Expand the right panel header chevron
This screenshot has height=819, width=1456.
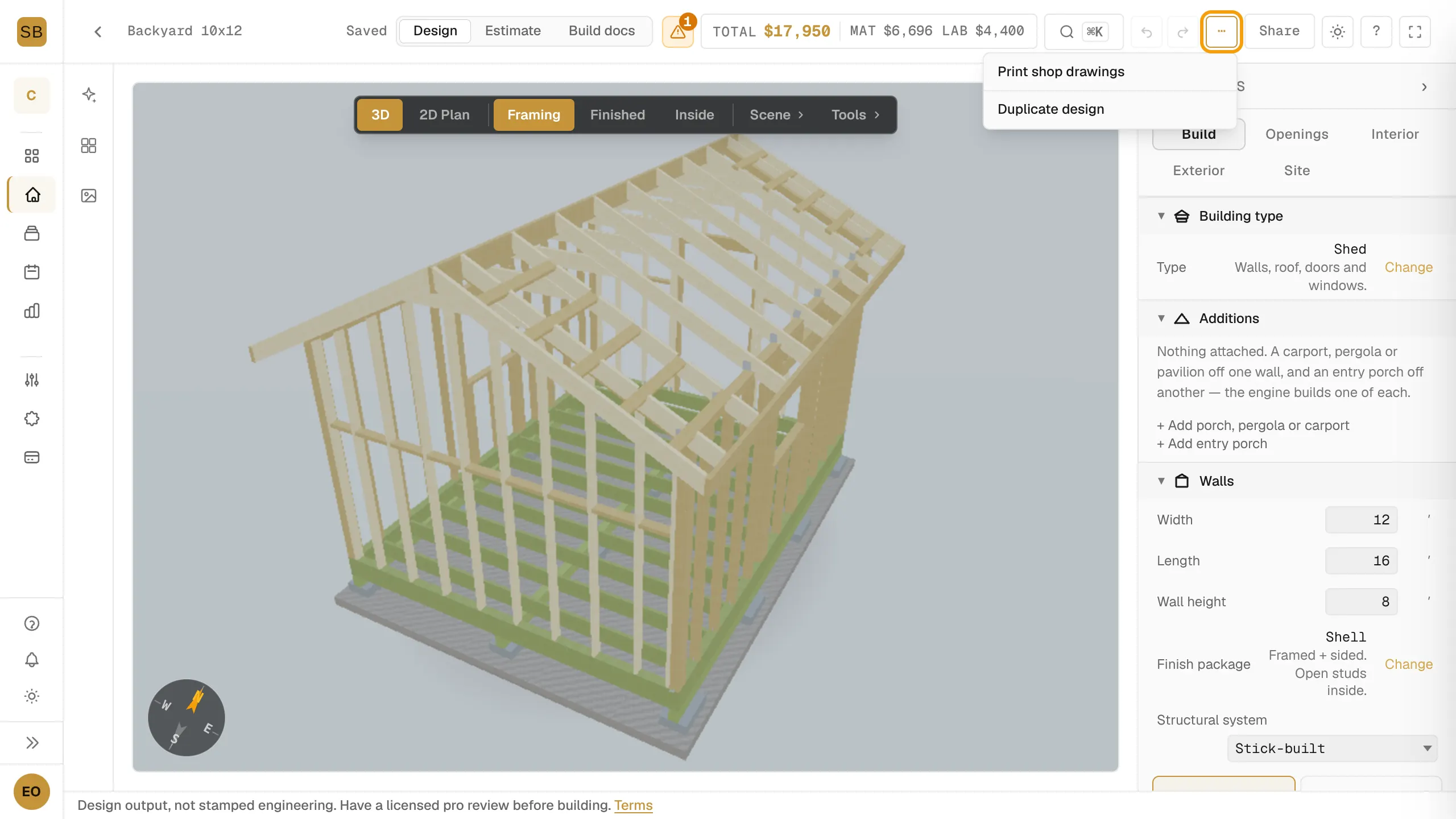[1424, 87]
